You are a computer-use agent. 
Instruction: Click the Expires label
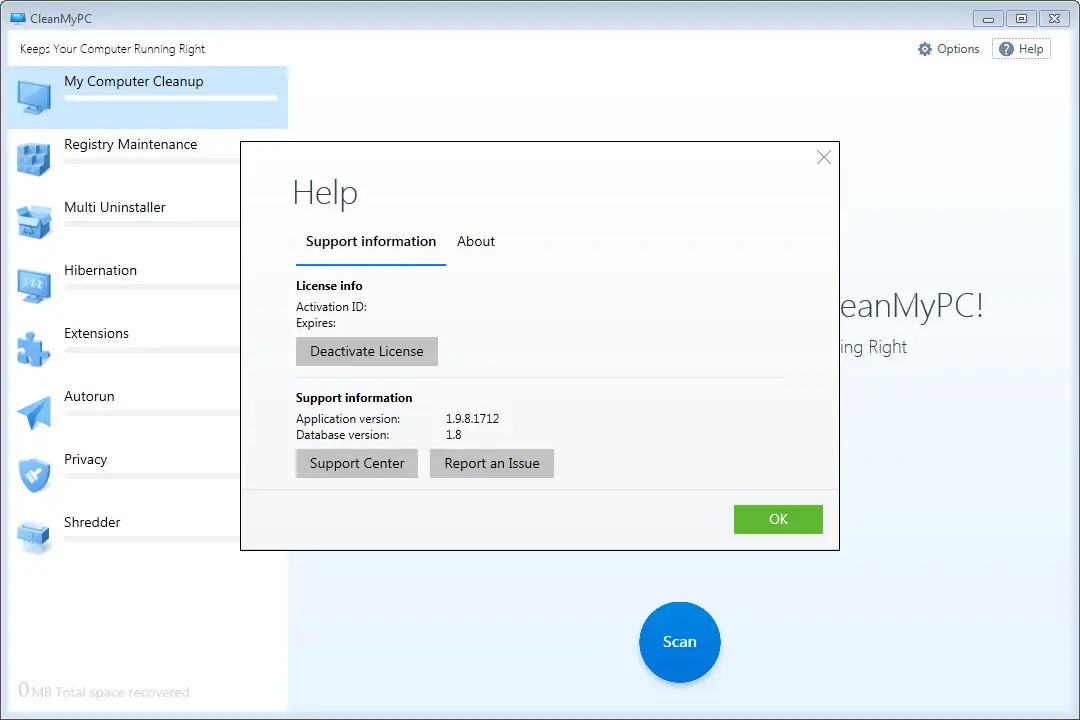(316, 323)
